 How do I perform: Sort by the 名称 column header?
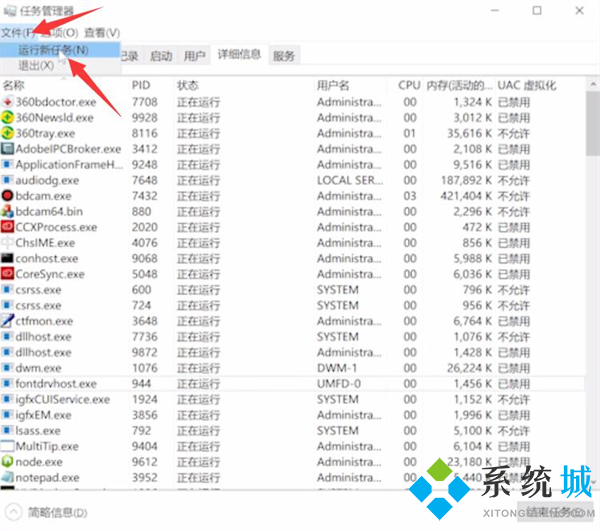(64, 85)
